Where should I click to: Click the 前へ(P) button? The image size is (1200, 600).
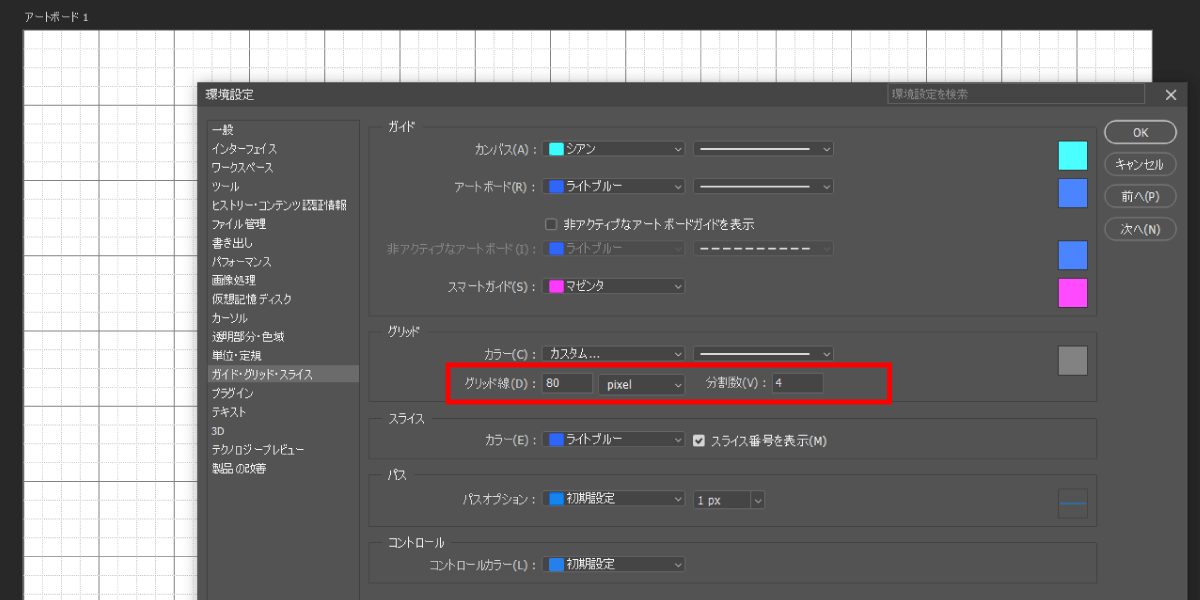point(1140,196)
